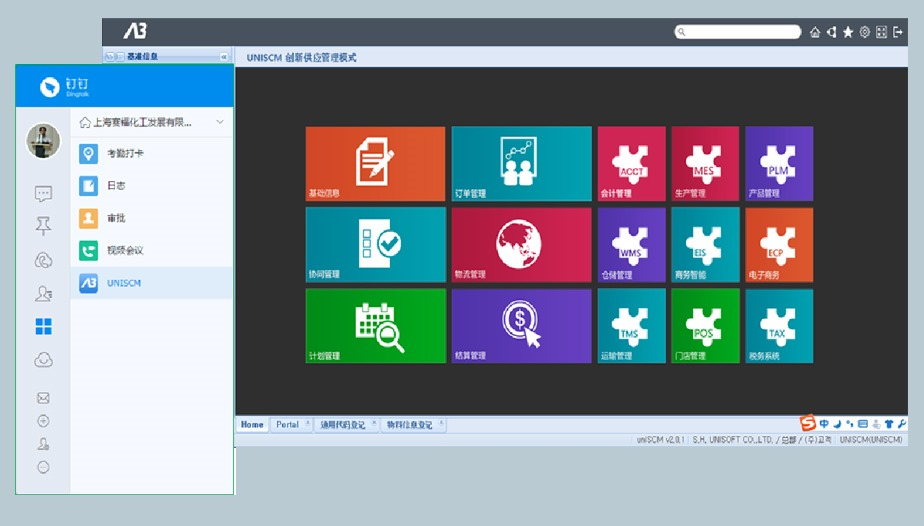Click the logout exit icon in header
The height and width of the screenshot is (526, 924).
(x=898, y=32)
